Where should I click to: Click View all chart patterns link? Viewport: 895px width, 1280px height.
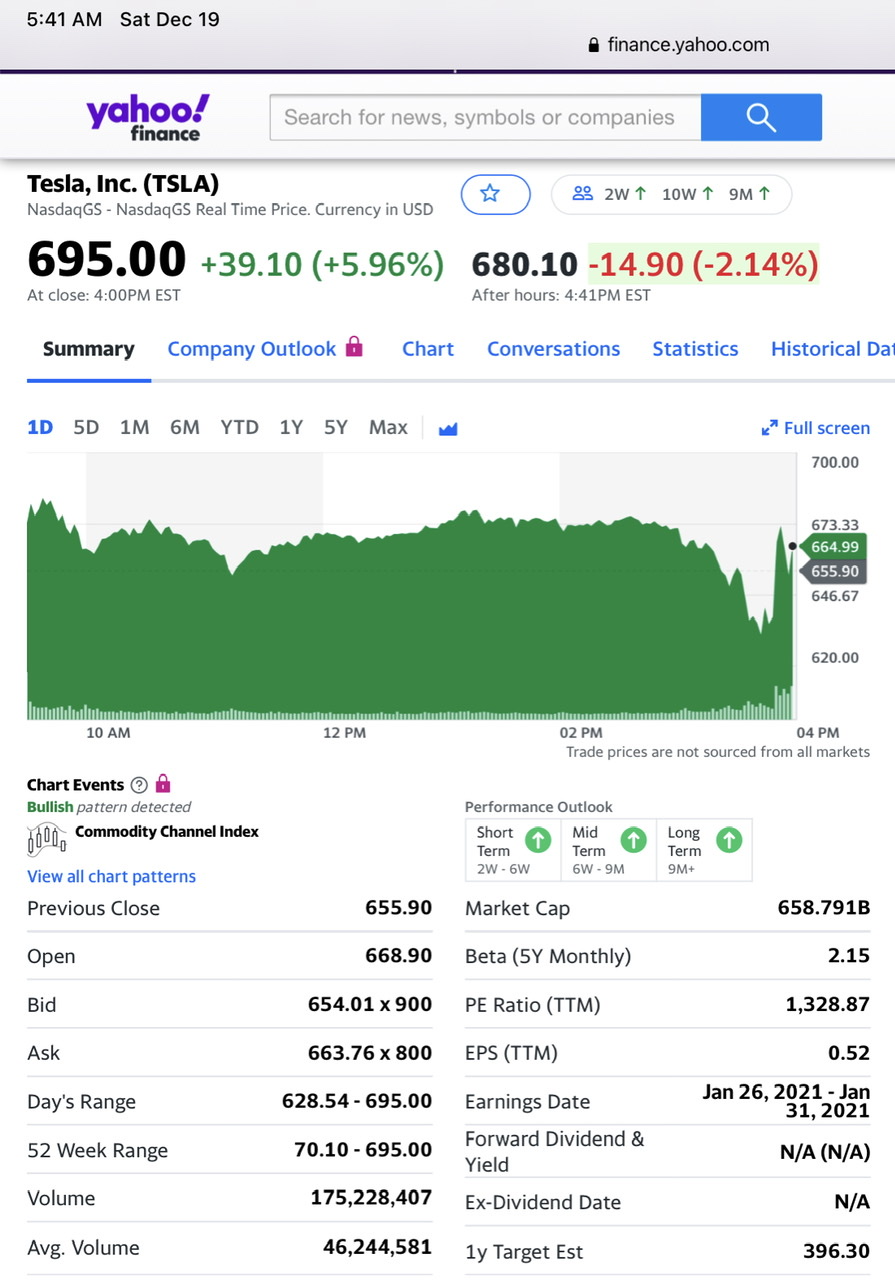pyautogui.click(x=111, y=877)
